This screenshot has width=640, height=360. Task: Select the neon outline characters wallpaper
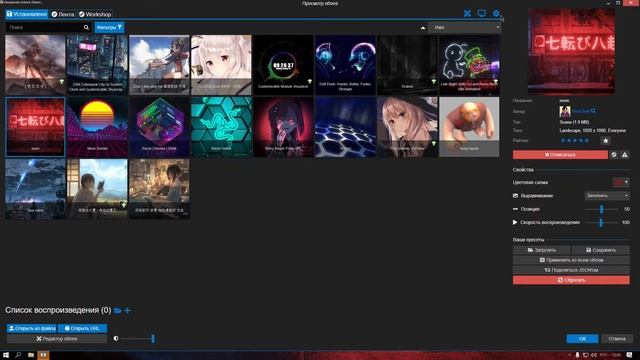pos(469,65)
